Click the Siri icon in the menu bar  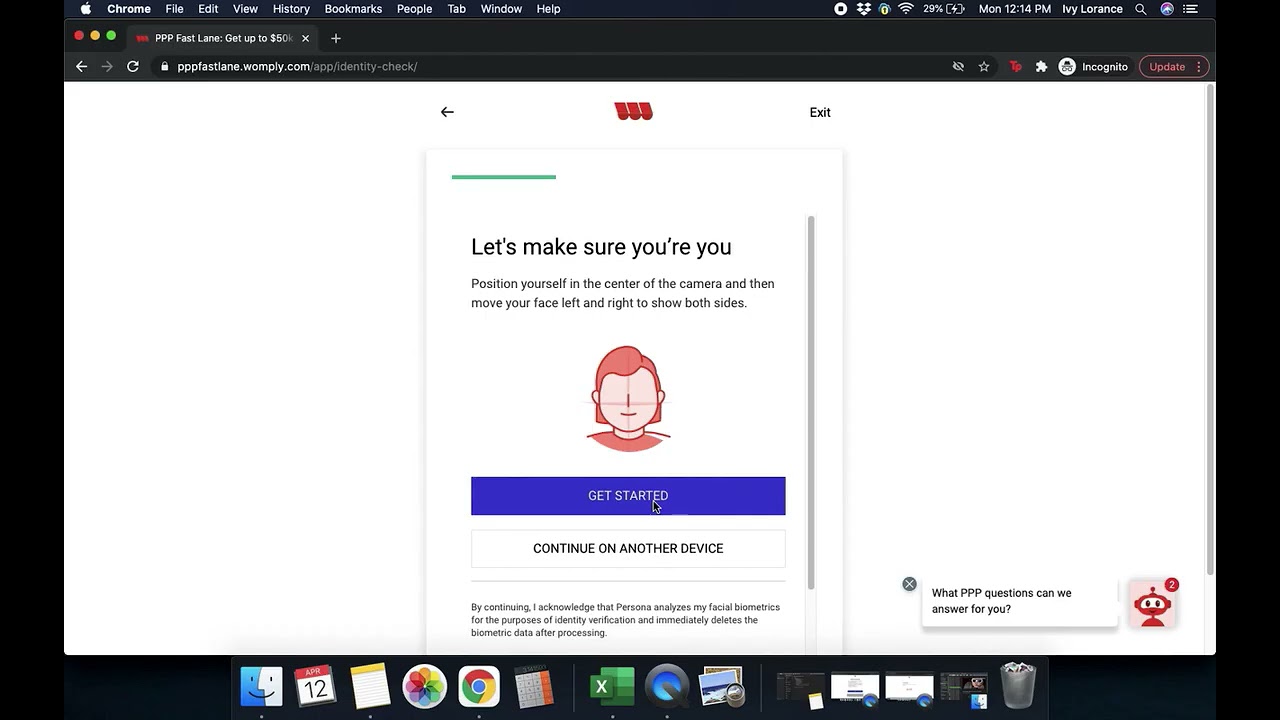coord(1167,9)
